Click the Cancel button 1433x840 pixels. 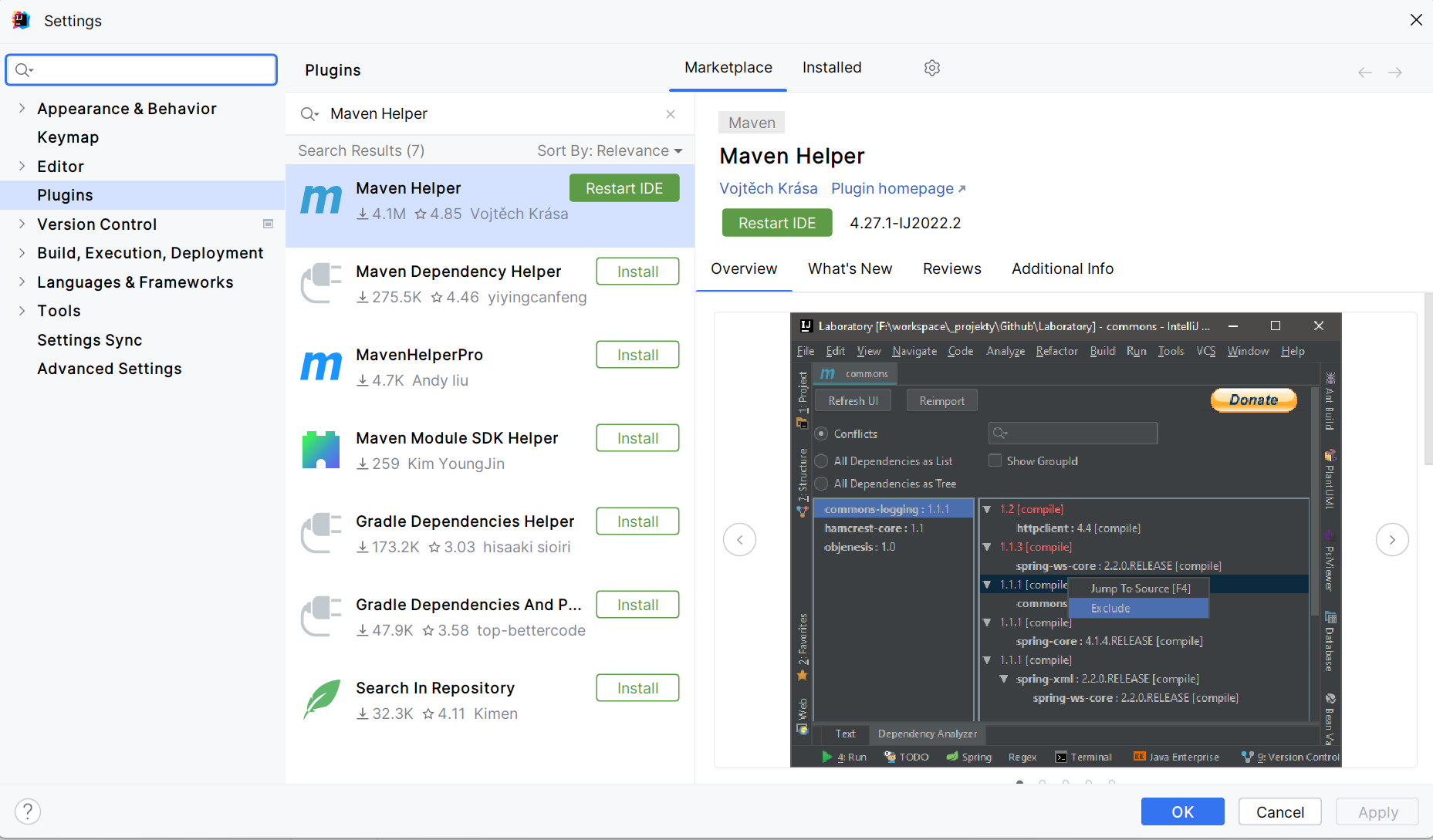pyautogui.click(x=1279, y=811)
